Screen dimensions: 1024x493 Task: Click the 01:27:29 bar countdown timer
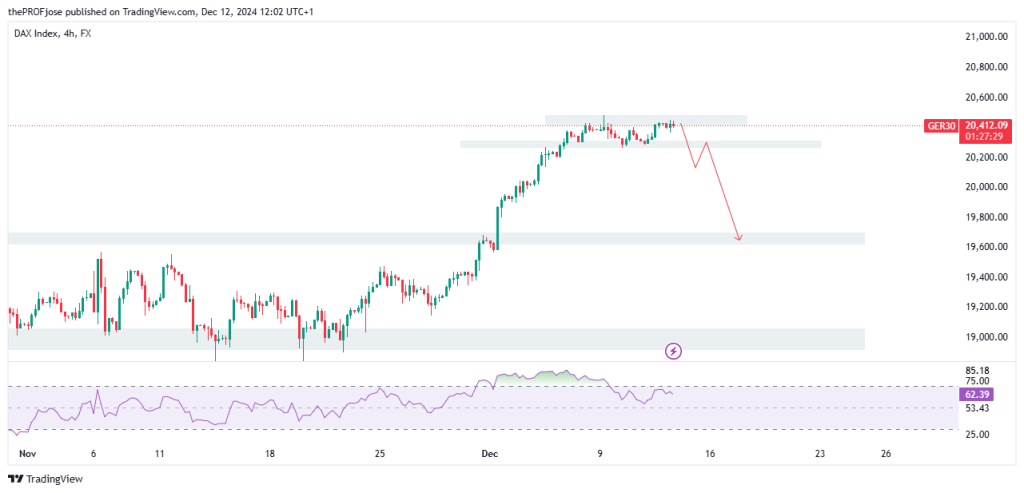pyautogui.click(x=986, y=137)
